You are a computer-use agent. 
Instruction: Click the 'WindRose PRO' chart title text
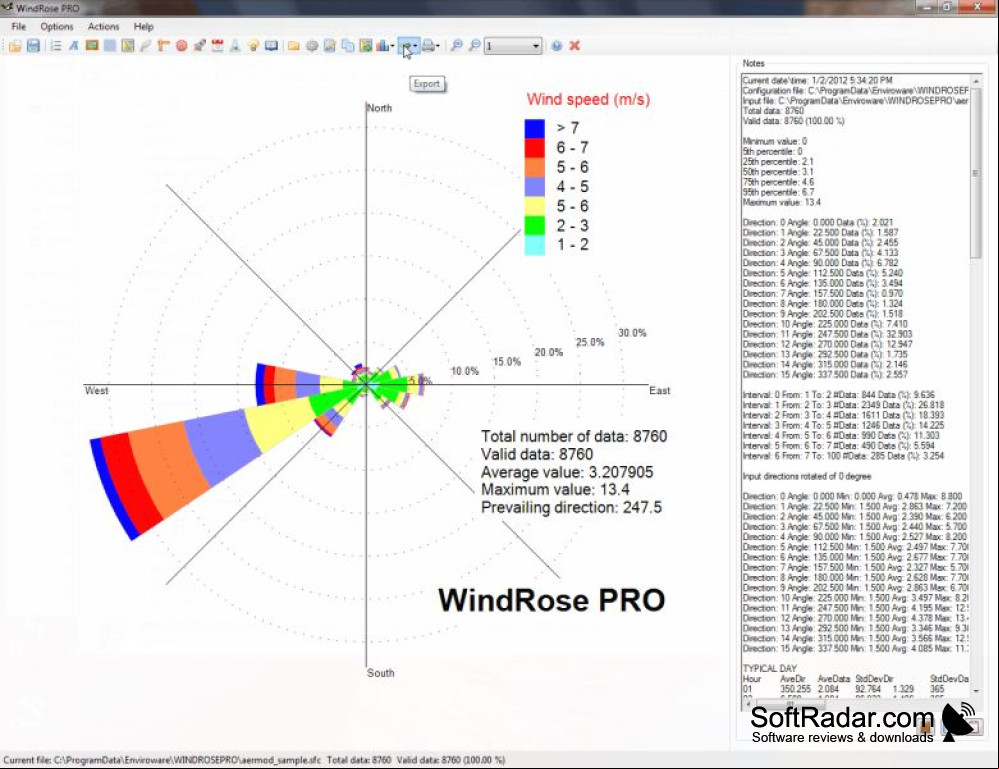click(552, 600)
